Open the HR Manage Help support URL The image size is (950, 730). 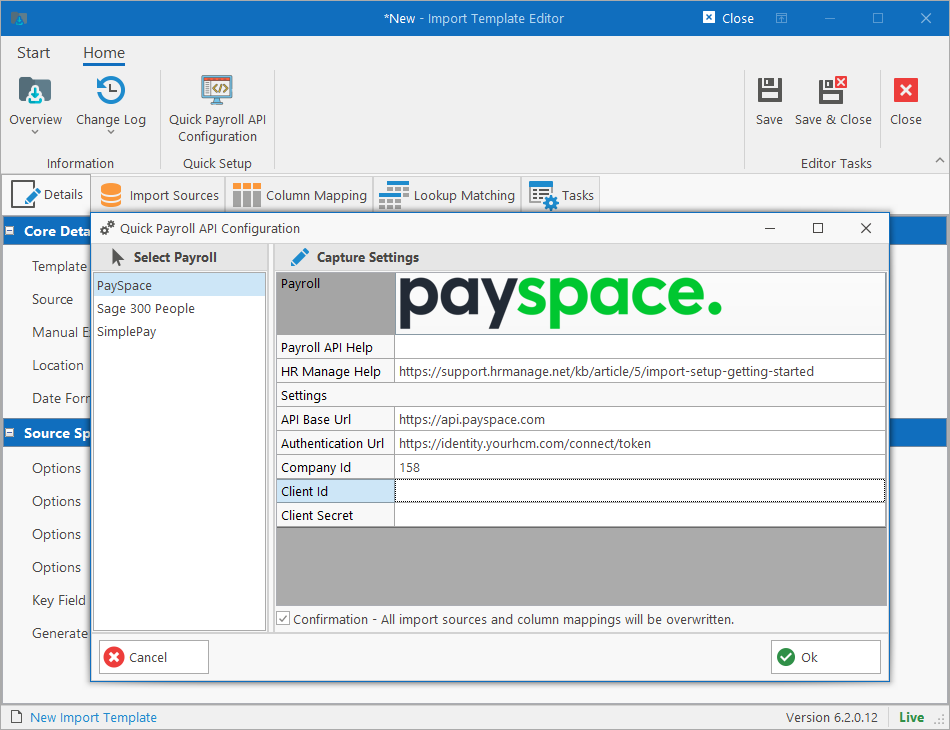606,371
